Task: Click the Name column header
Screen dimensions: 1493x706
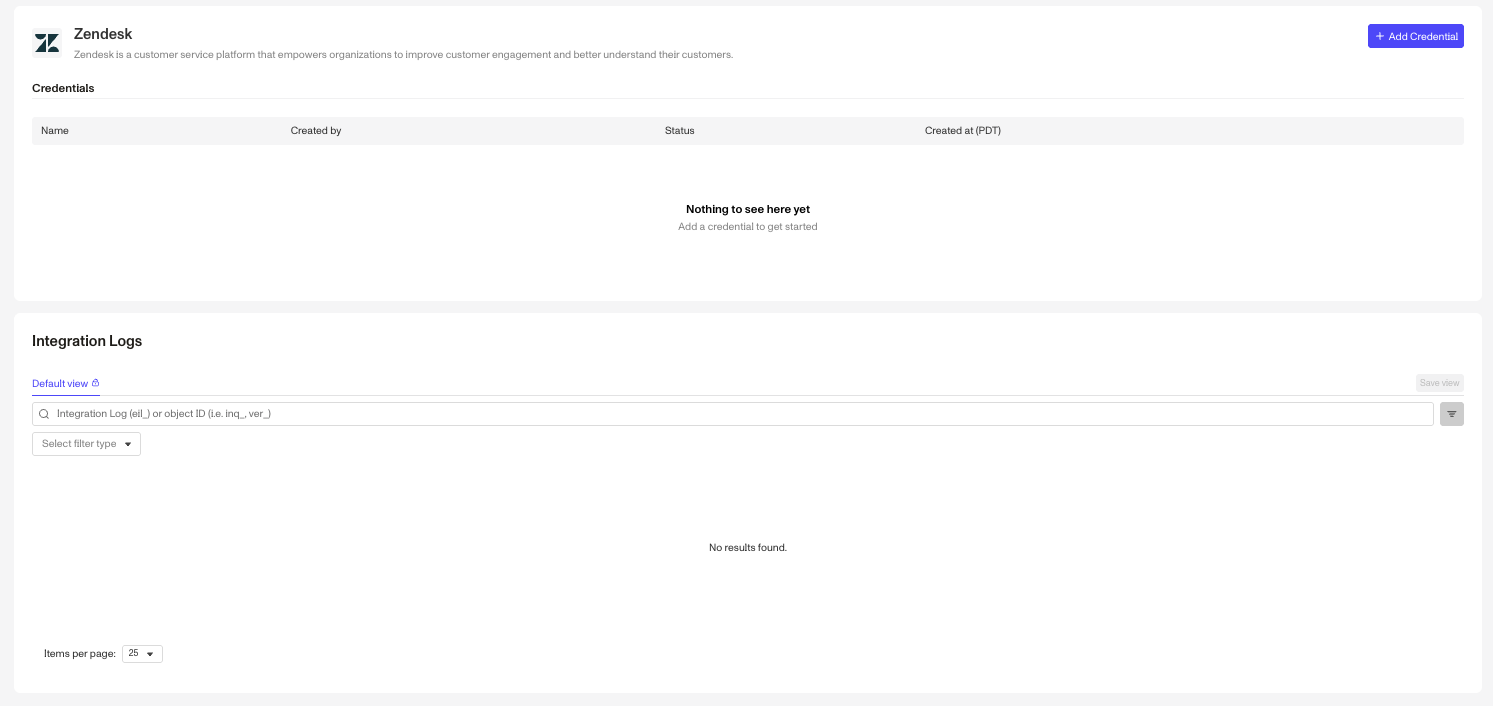Action: (x=55, y=131)
